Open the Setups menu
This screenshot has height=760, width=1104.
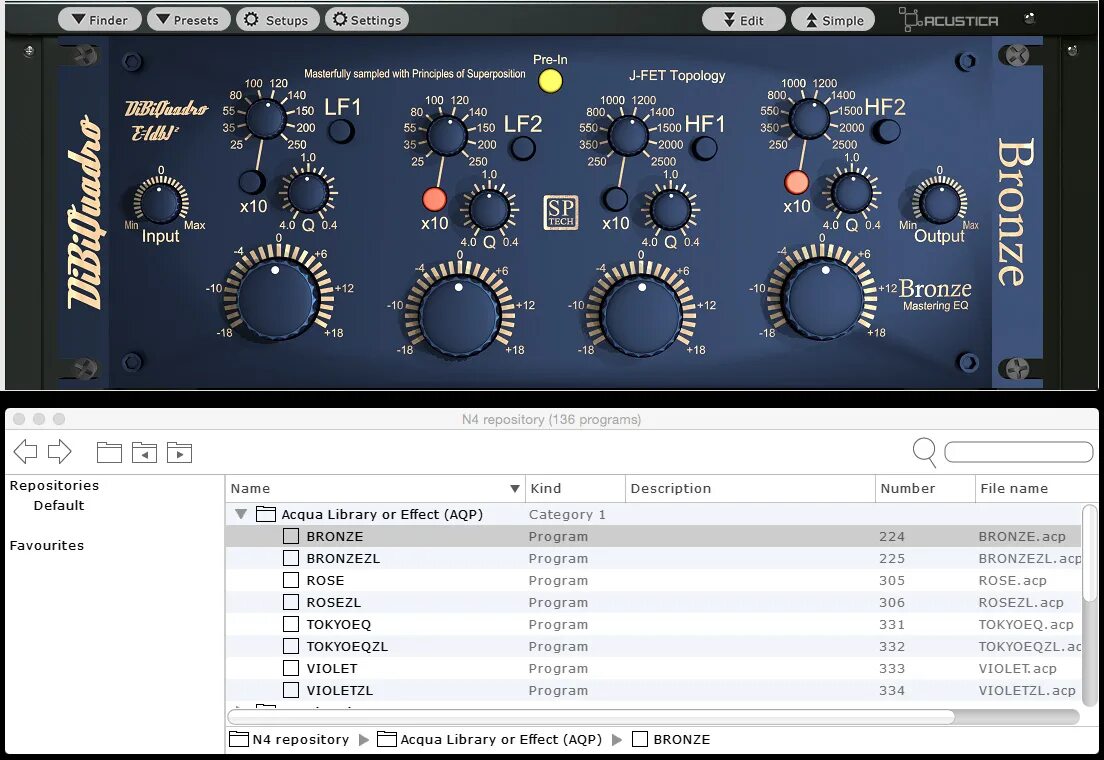[277, 20]
